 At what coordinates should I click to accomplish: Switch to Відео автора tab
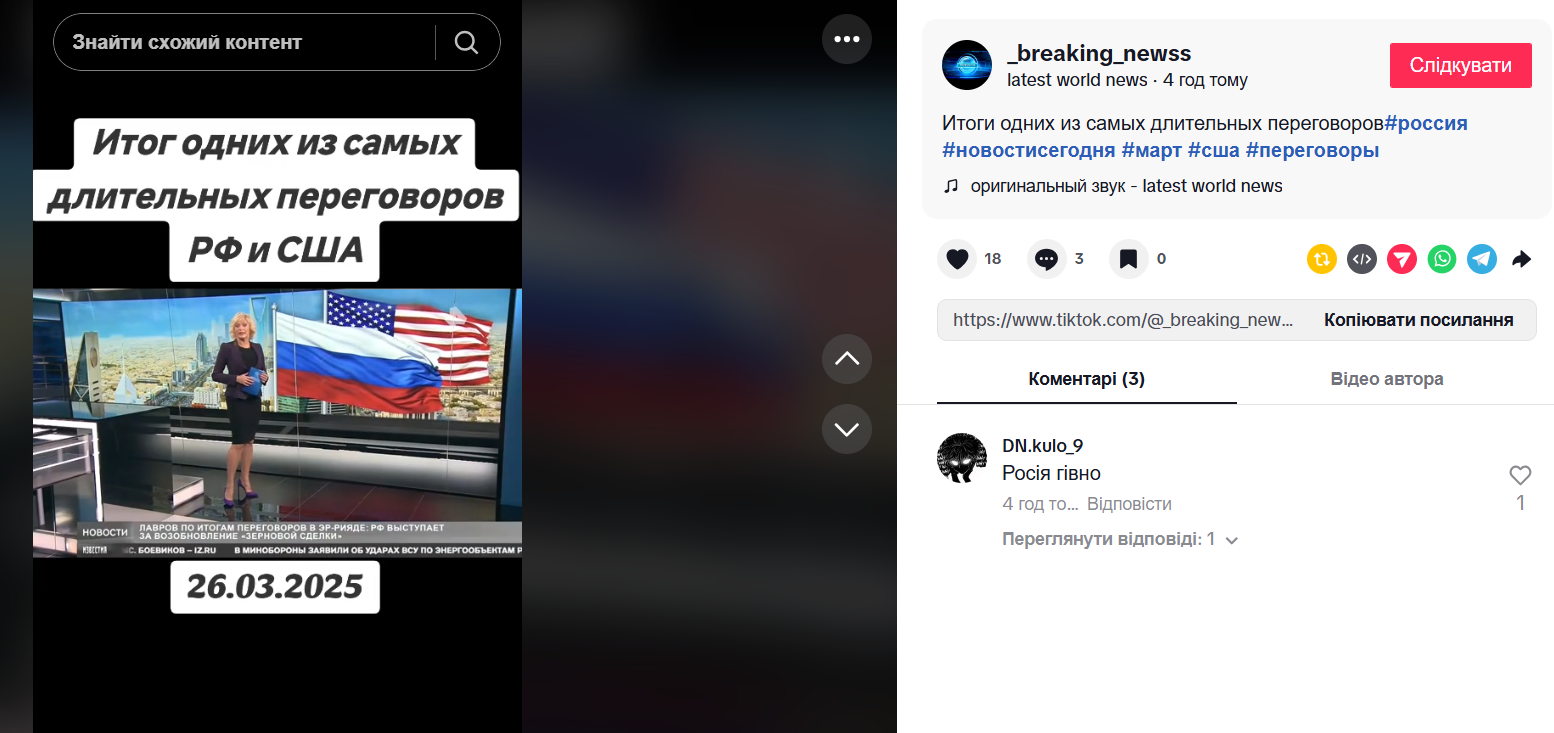coord(1387,379)
